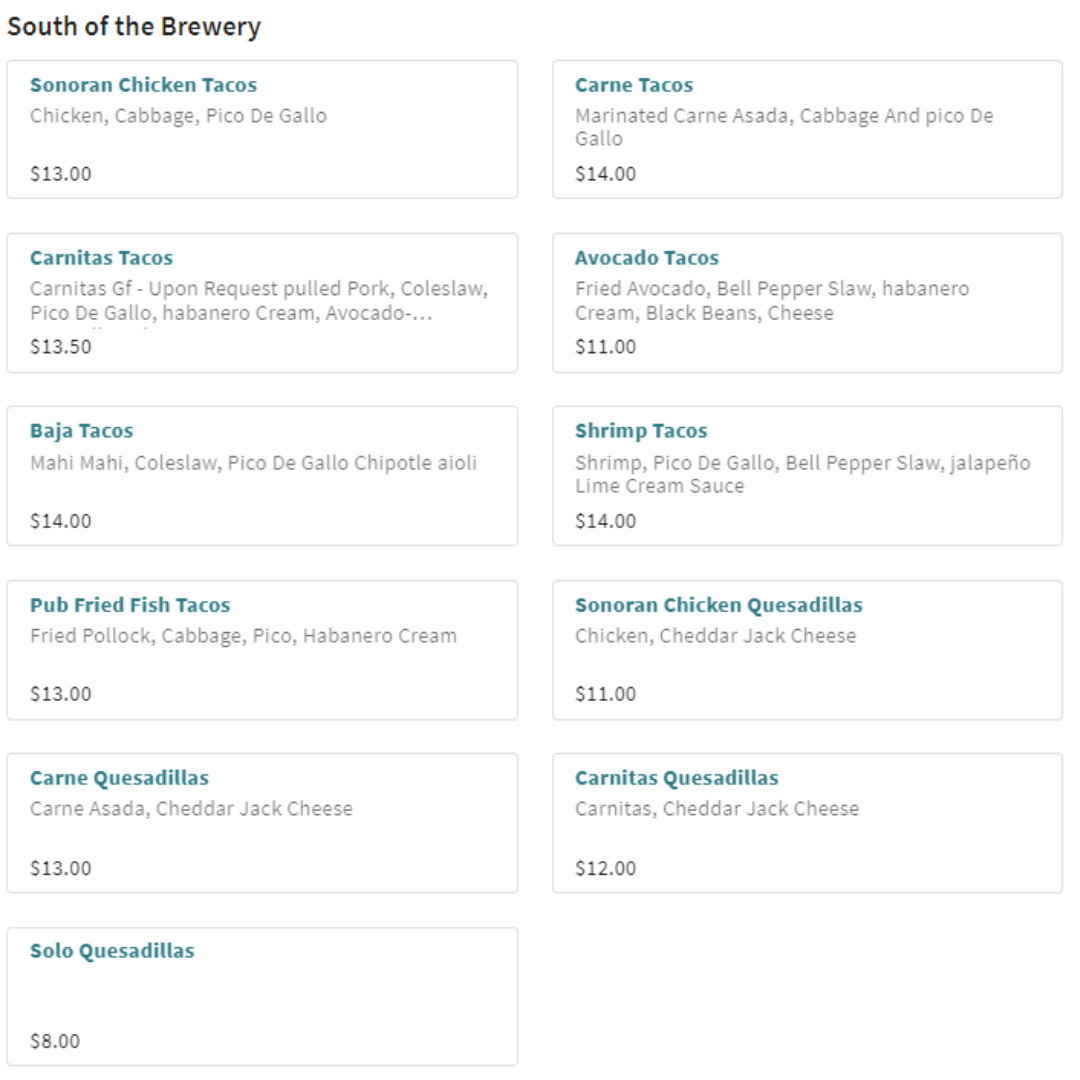Open Carnitas Quesadillas item
The height and width of the screenshot is (1080, 1080).
click(x=676, y=778)
